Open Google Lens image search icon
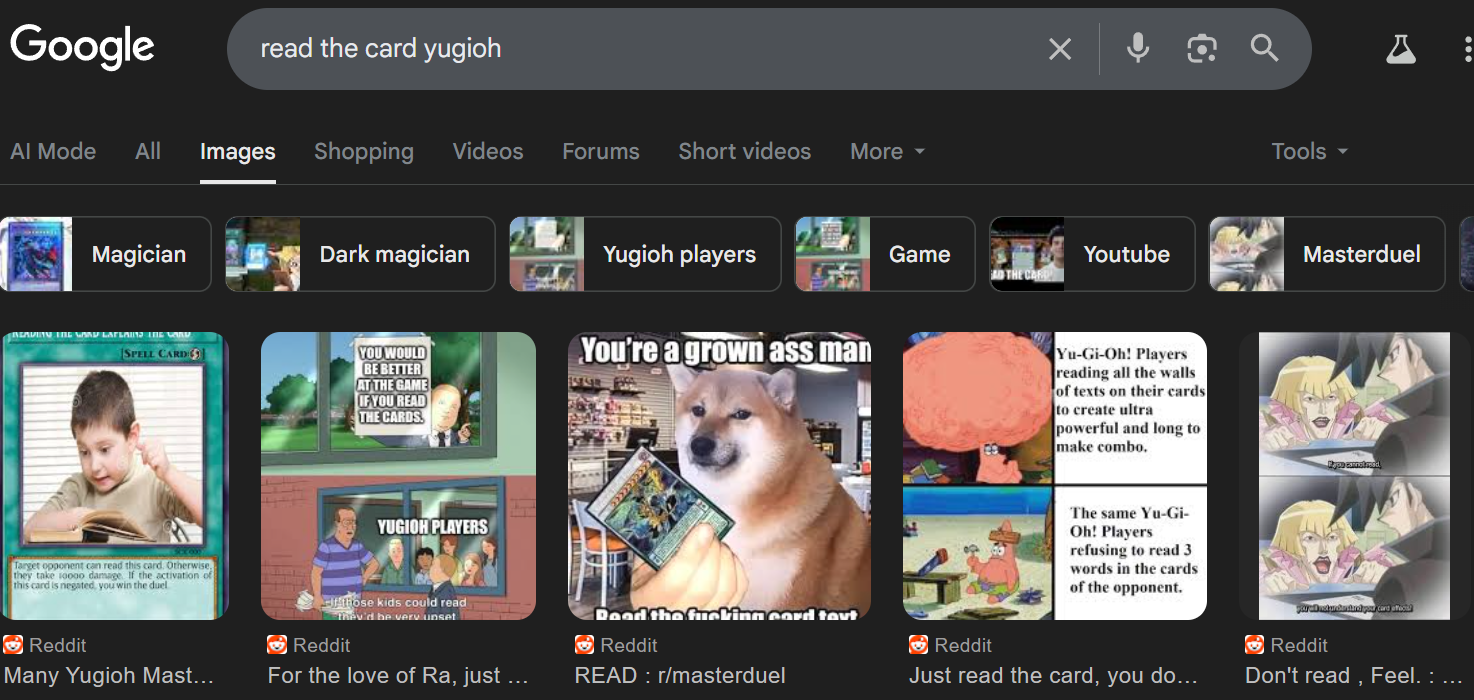Image resolution: width=1474 pixels, height=700 pixels. (1201, 48)
